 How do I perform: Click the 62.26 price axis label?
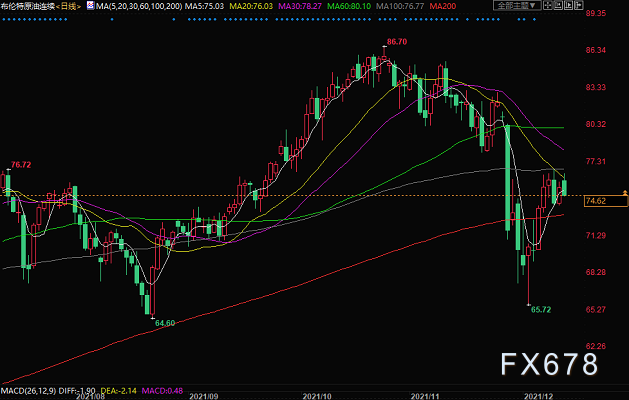[596, 346]
